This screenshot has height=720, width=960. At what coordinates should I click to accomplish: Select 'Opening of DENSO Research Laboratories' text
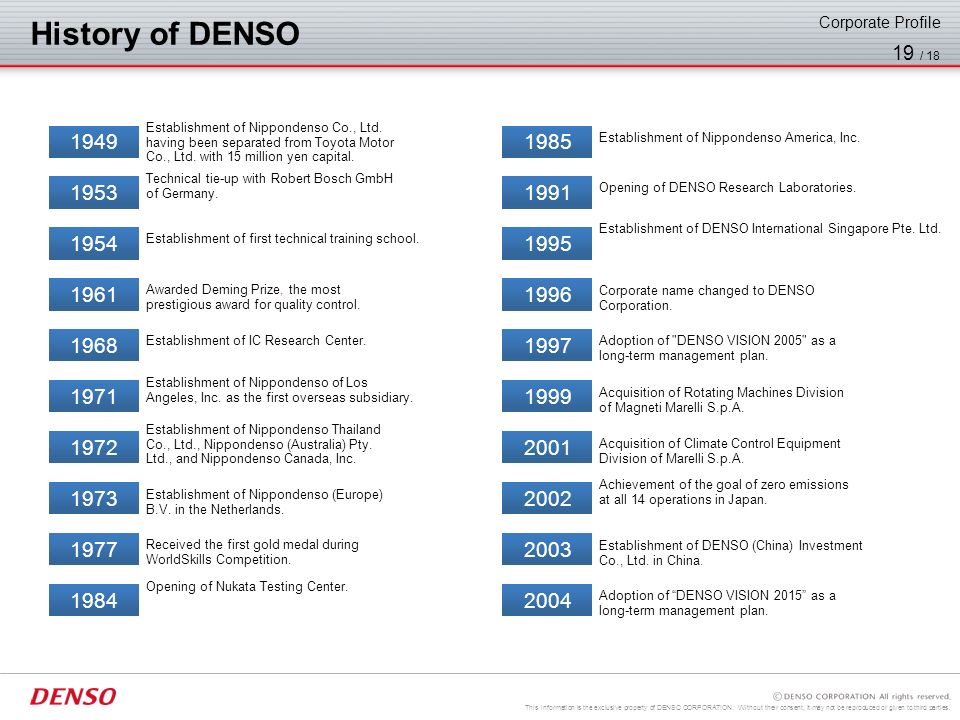[727, 187]
